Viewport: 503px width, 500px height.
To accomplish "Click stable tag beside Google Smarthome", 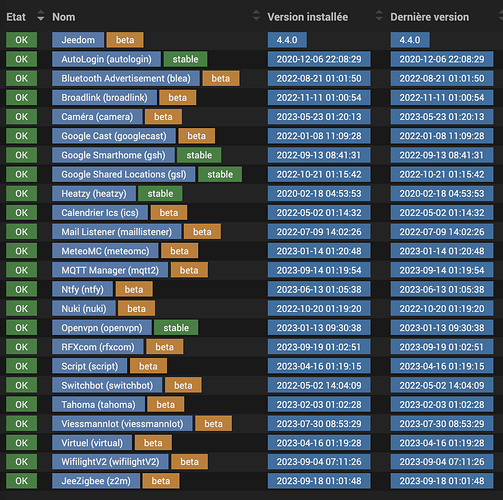I will pos(199,155).
